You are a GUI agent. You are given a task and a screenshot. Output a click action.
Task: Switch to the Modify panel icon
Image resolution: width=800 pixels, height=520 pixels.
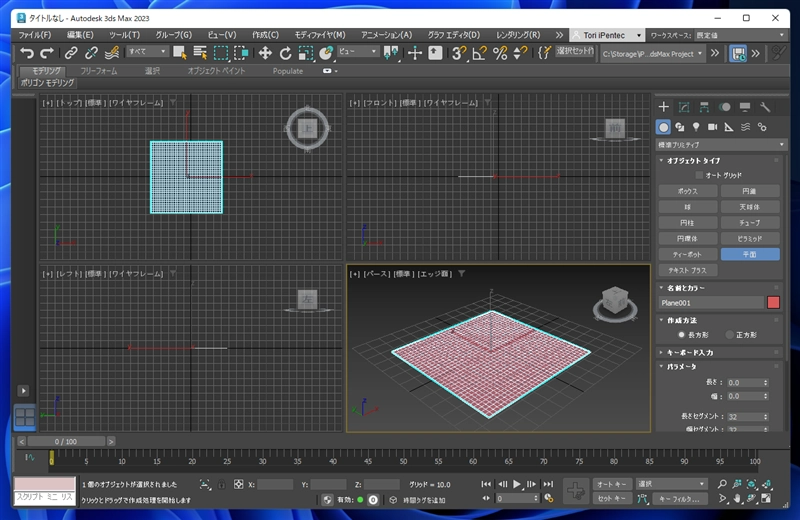(684, 107)
